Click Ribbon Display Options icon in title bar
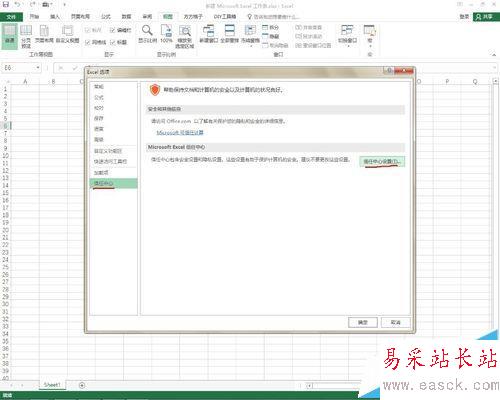Image resolution: width=500 pixels, height=400 pixels. pyautogui.click(x=460, y=4)
